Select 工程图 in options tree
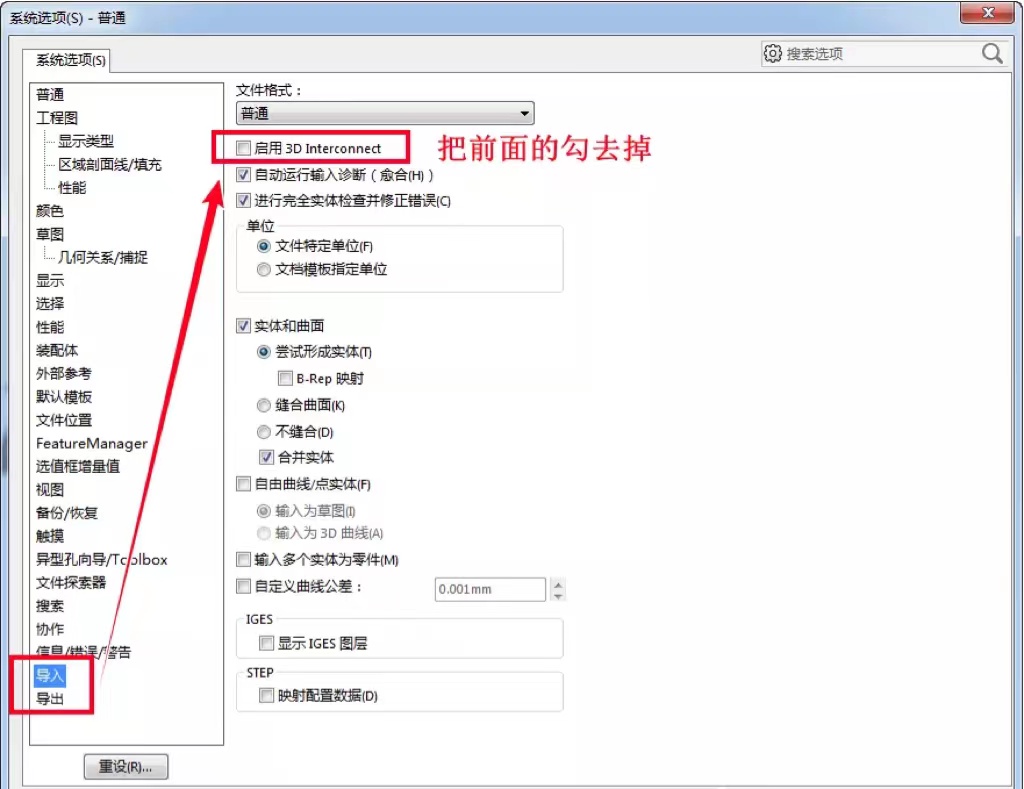 pos(57,118)
